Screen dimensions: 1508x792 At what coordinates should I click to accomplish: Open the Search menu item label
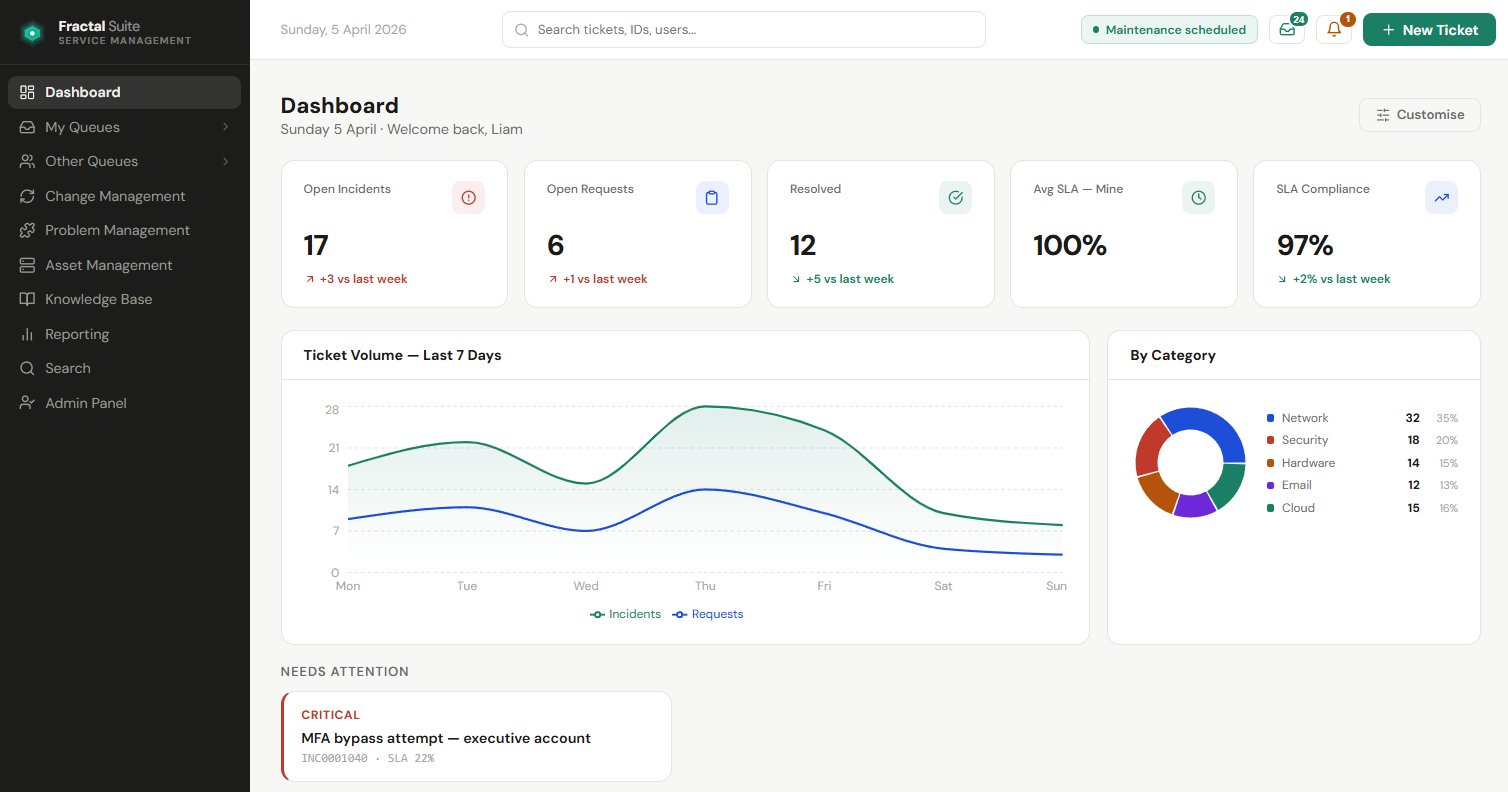click(x=68, y=368)
